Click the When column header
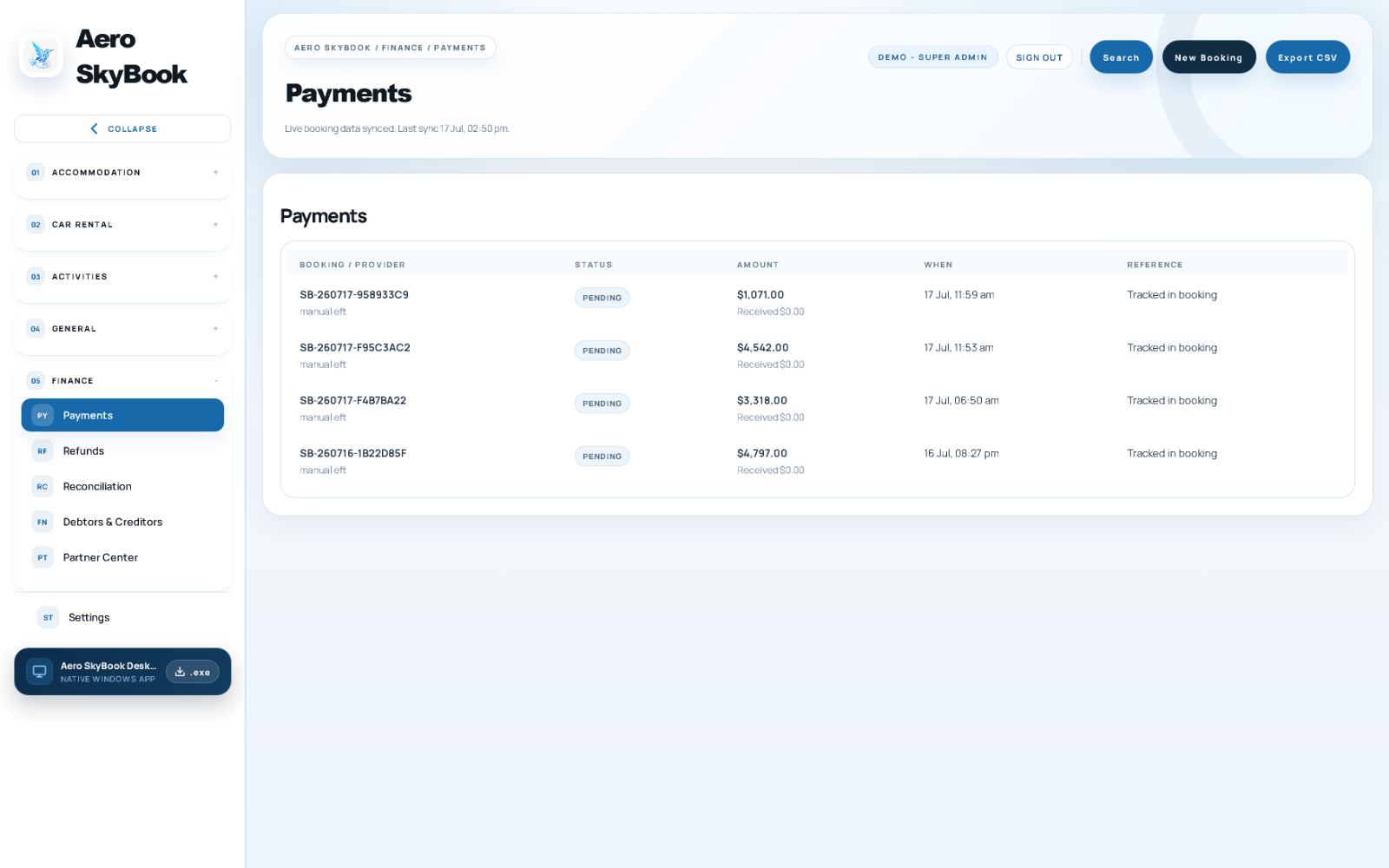This screenshot has height=868, width=1389. point(938,265)
